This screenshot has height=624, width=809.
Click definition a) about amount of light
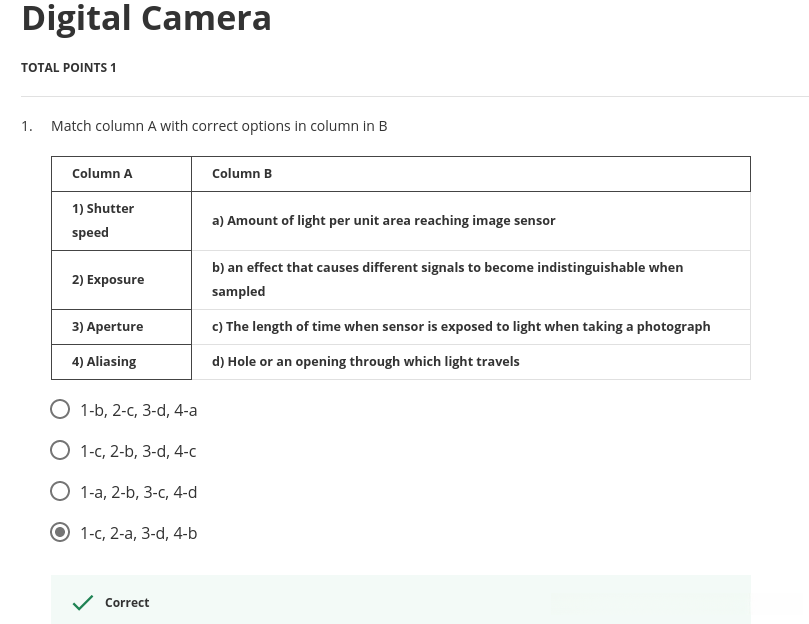[383, 221]
